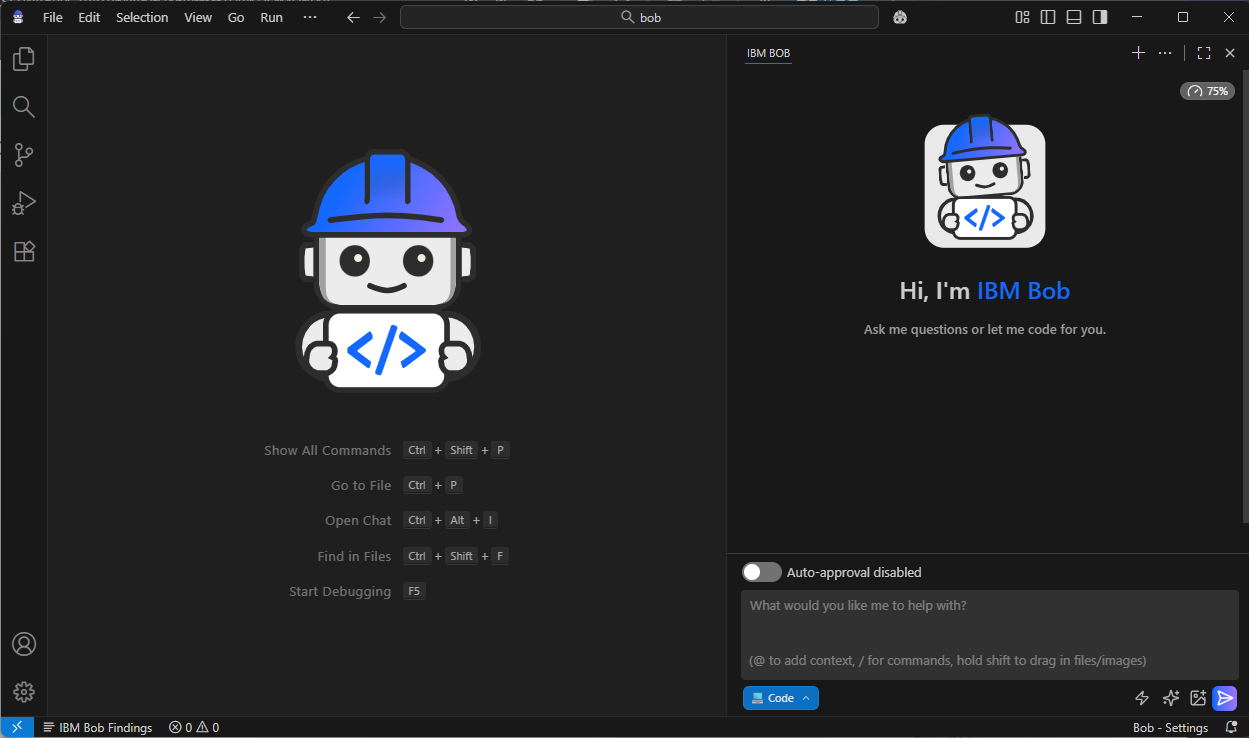Screen dimensions: 1249x738
Task: Open the more actions menu in the Bob panel
Action: [1164, 53]
